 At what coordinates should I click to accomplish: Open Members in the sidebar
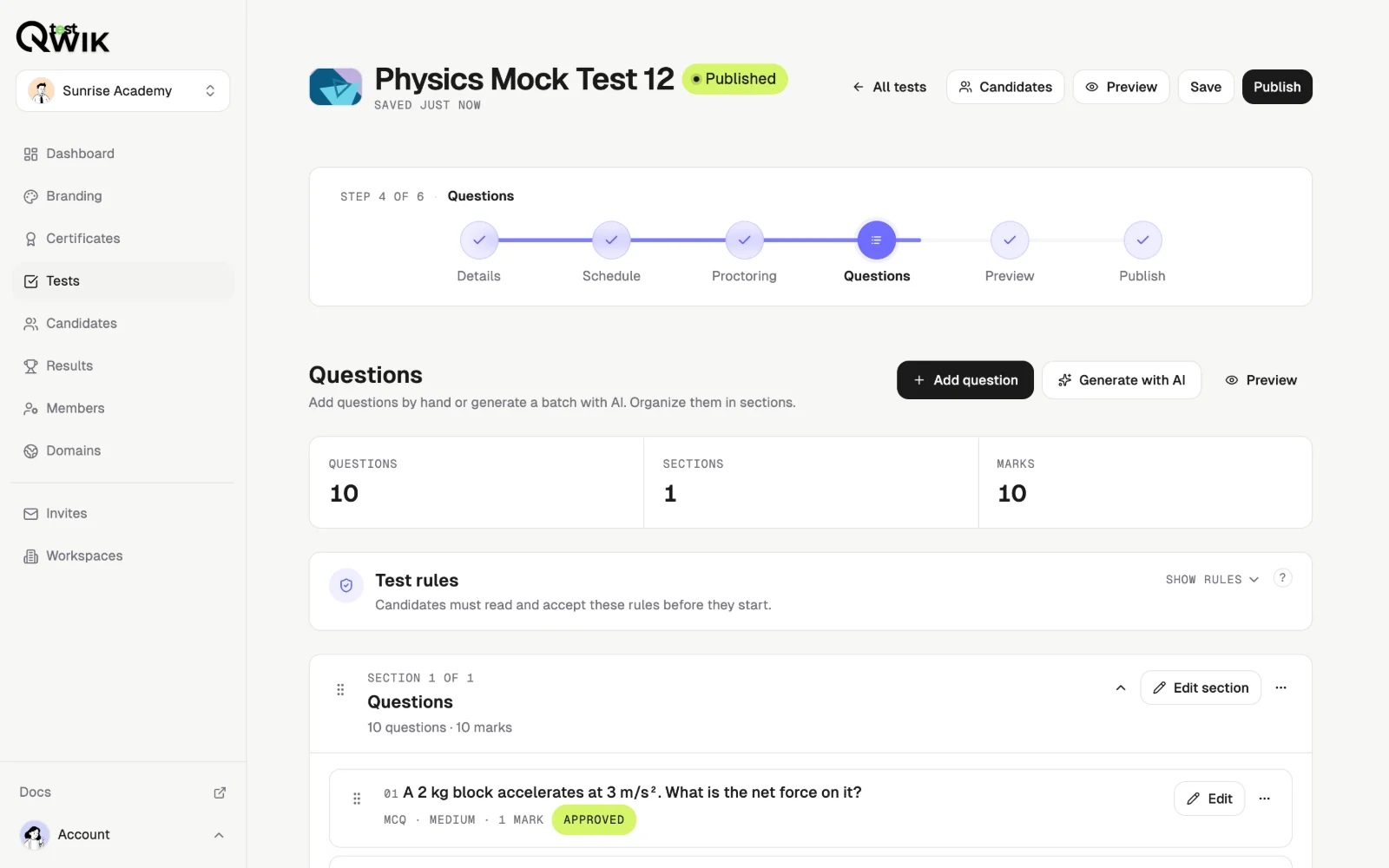[x=123, y=408]
